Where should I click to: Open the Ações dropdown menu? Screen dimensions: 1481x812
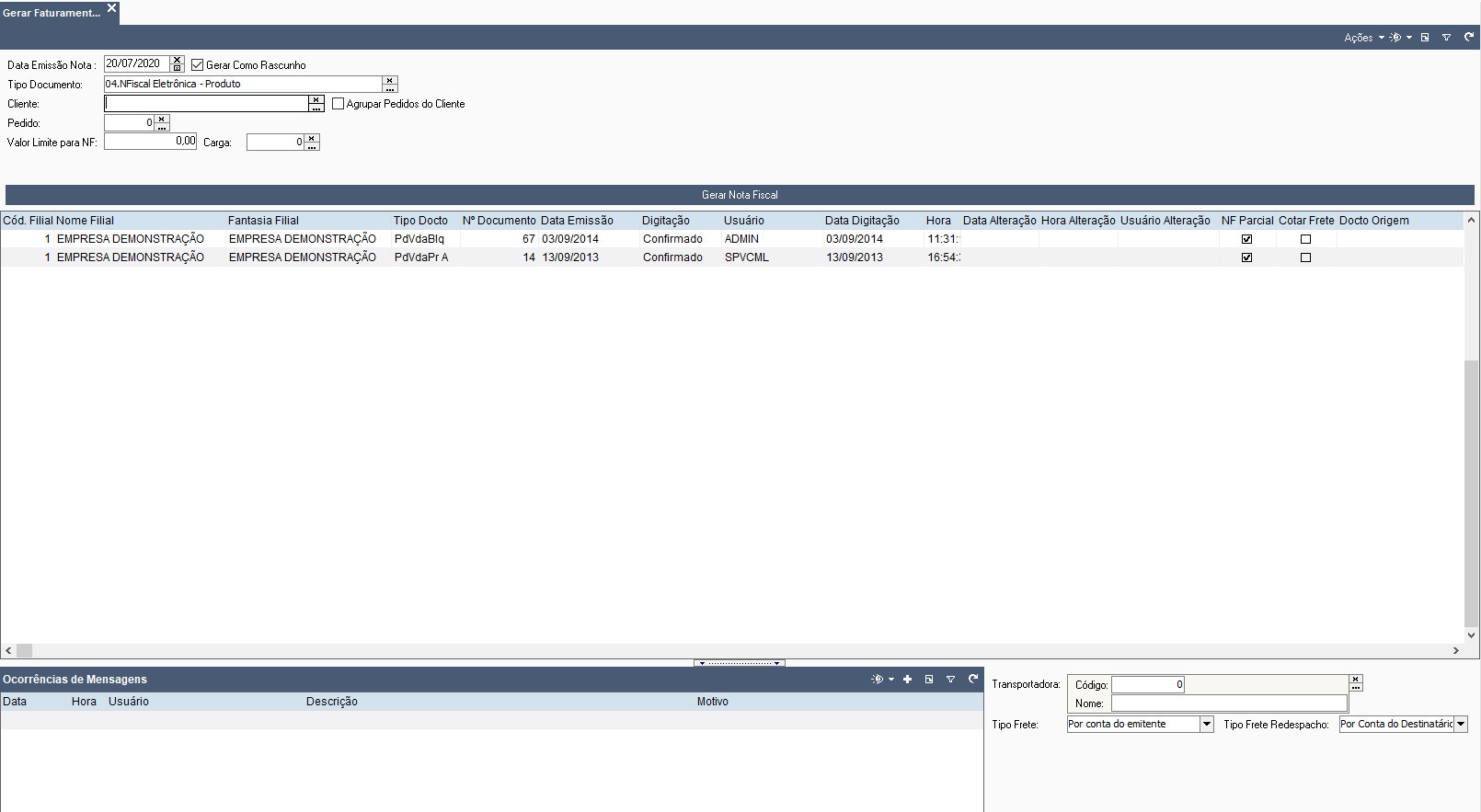point(1363,38)
